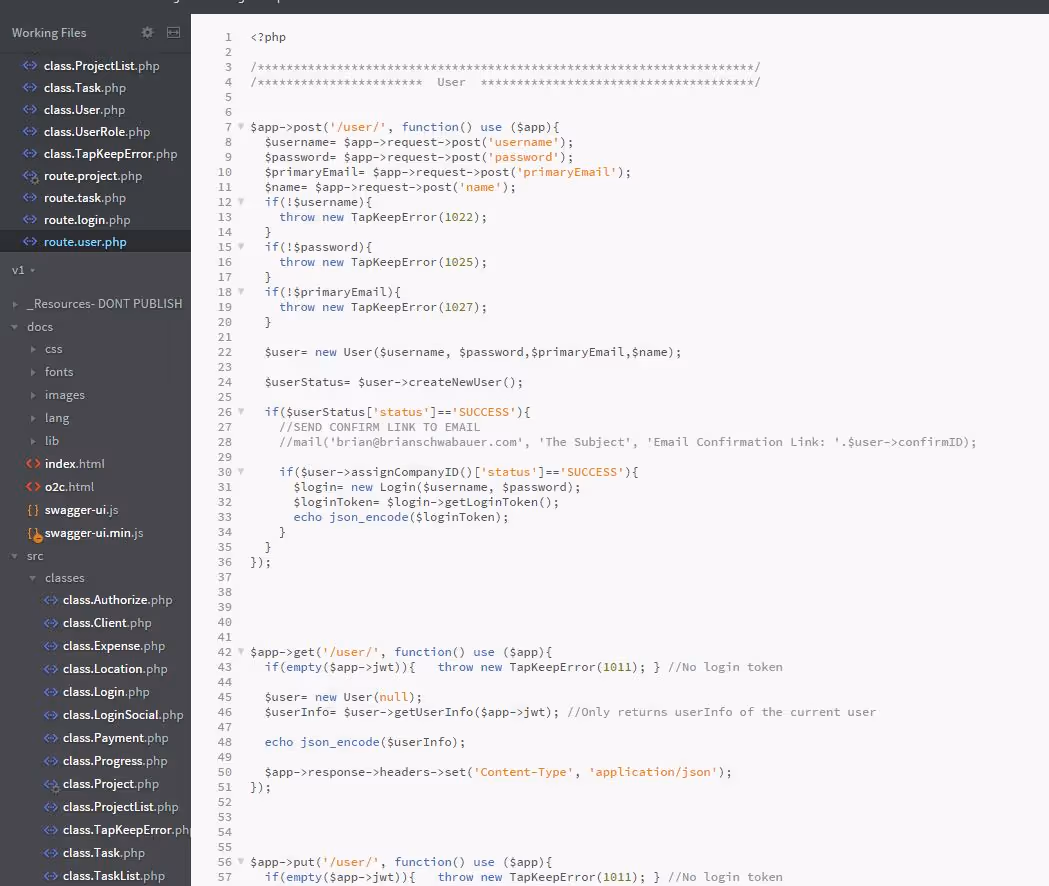Open class.TaskList.php in file tree
The image size is (1049, 886).
click(x=114, y=876)
